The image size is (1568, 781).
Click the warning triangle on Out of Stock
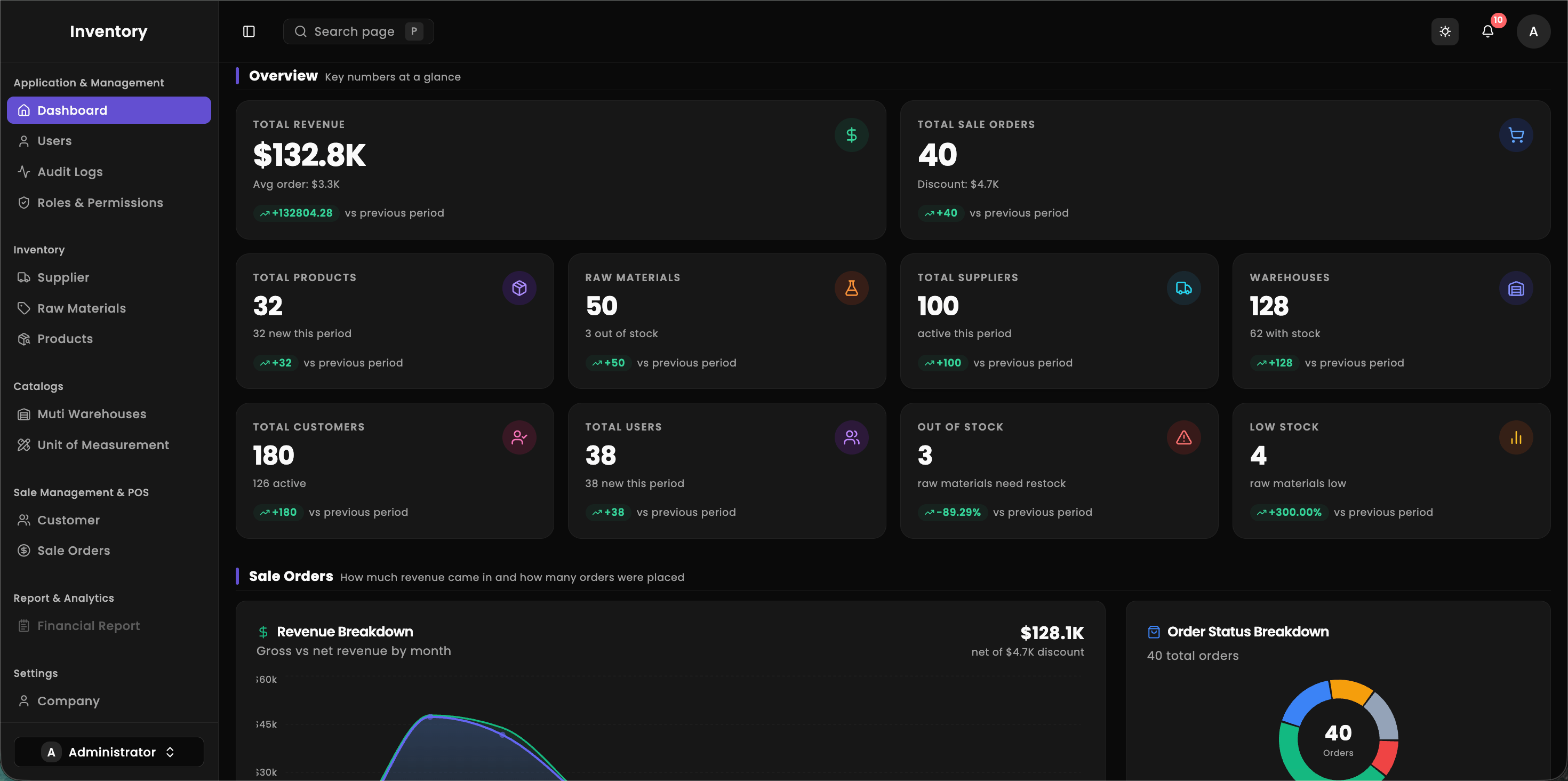(1183, 437)
